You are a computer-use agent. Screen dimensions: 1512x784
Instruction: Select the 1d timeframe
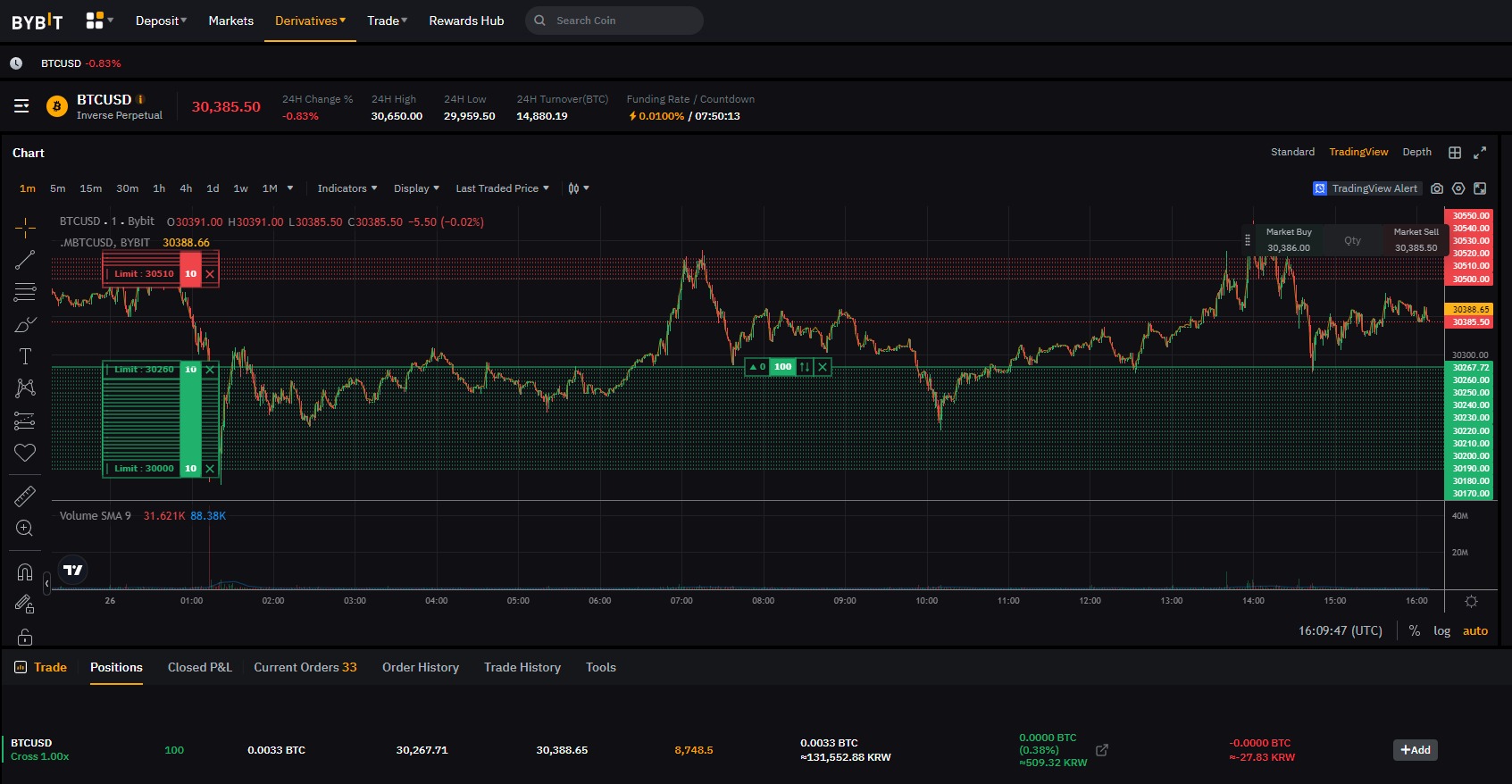tap(213, 188)
